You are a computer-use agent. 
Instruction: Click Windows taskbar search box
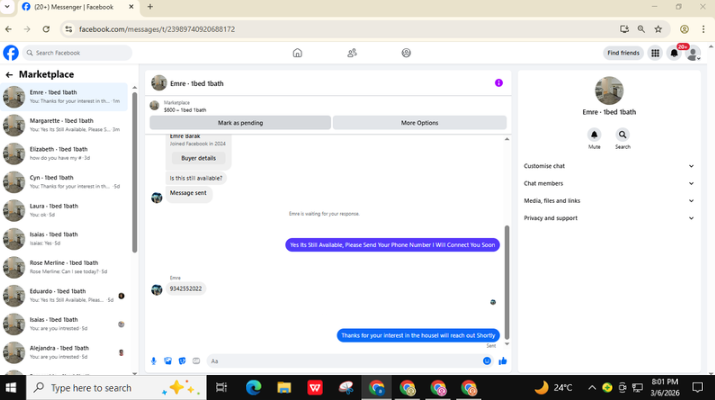[116, 388]
